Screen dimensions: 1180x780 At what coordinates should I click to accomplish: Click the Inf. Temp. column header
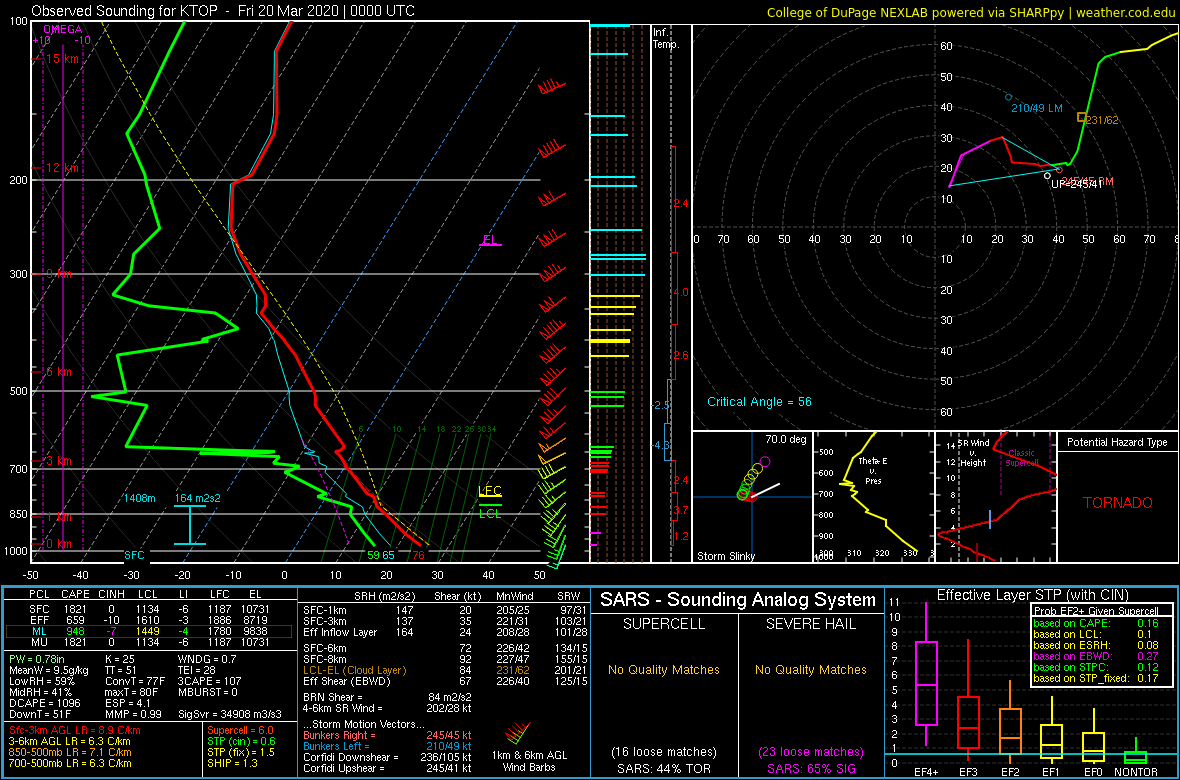coord(667,38)
